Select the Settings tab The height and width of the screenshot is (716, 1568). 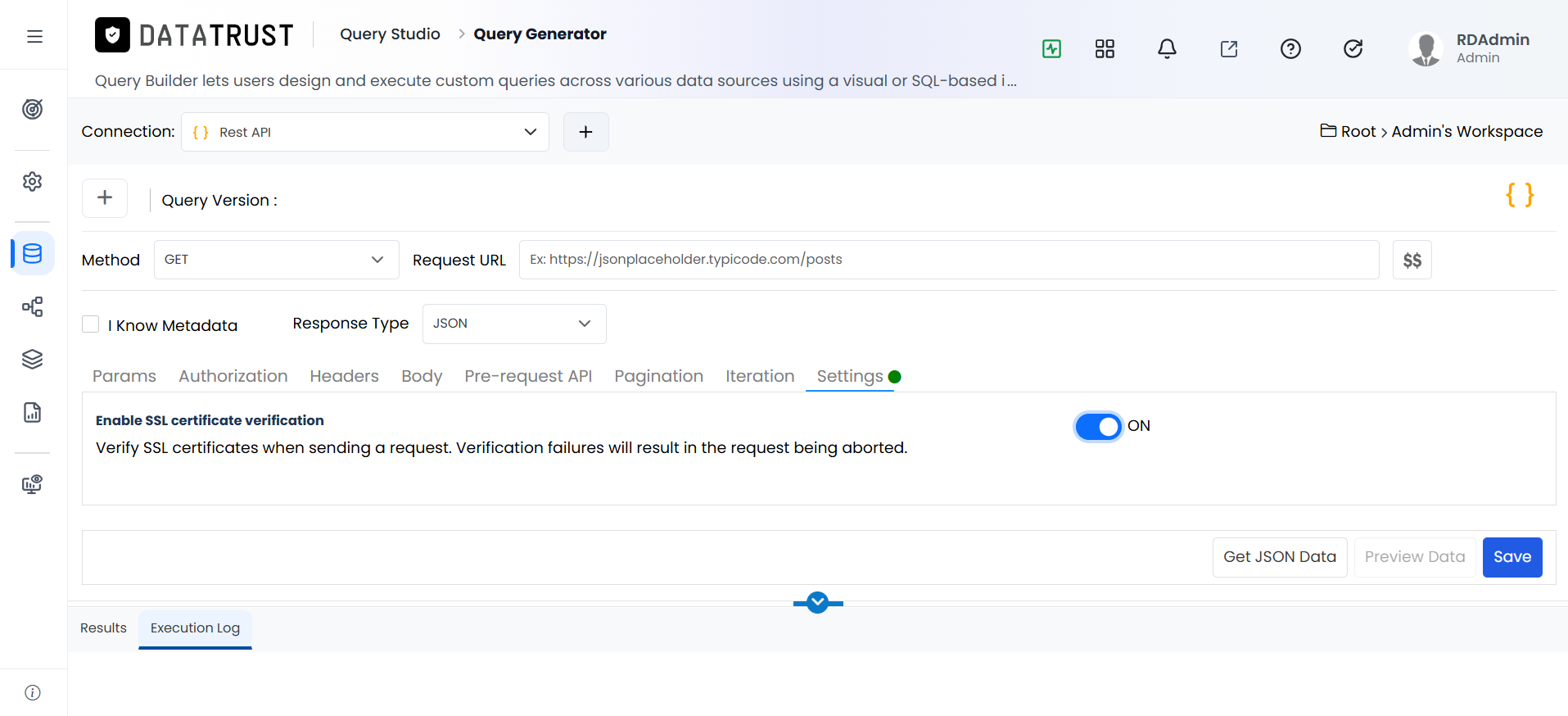click(x=850, y=376)
